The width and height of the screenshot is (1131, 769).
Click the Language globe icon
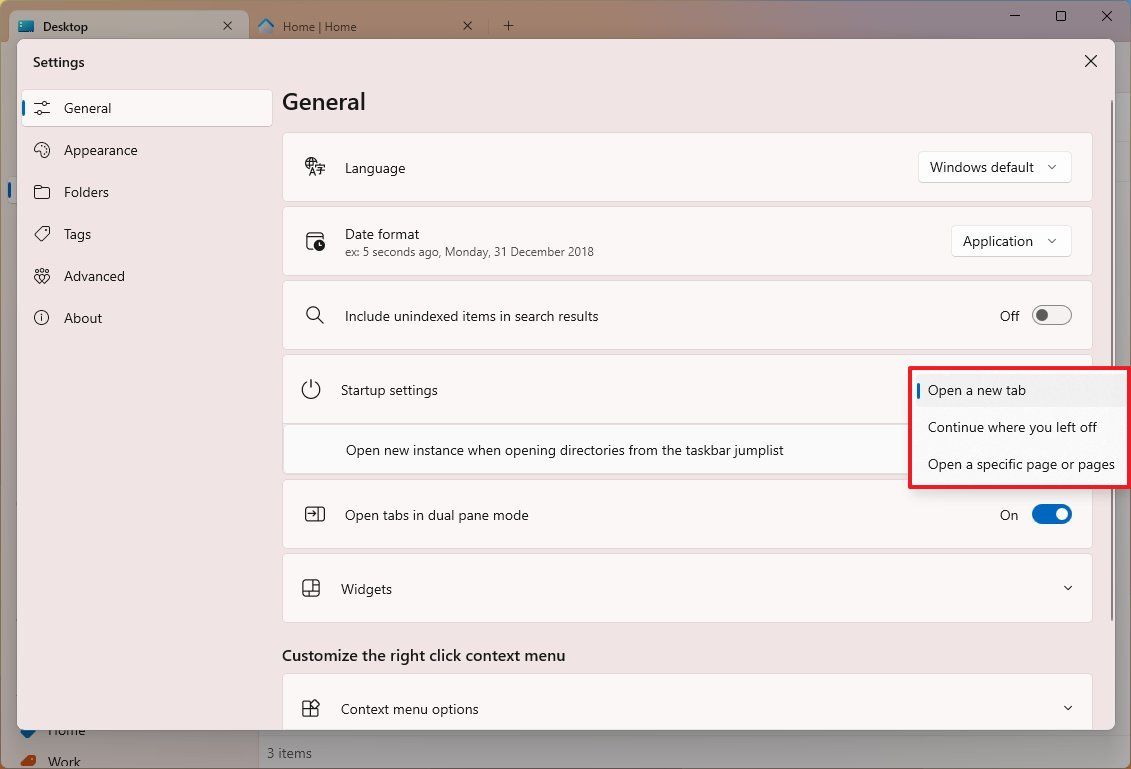[x=314, y=167]
